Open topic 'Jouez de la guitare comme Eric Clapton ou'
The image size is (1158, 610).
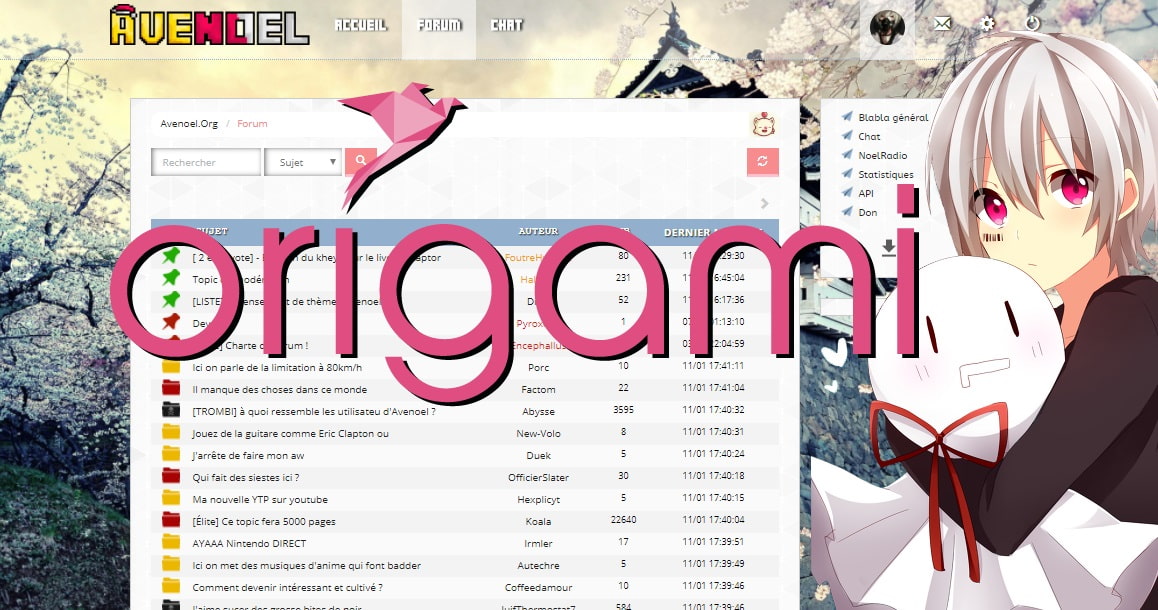pyautogui.click(x=290, y=433)
